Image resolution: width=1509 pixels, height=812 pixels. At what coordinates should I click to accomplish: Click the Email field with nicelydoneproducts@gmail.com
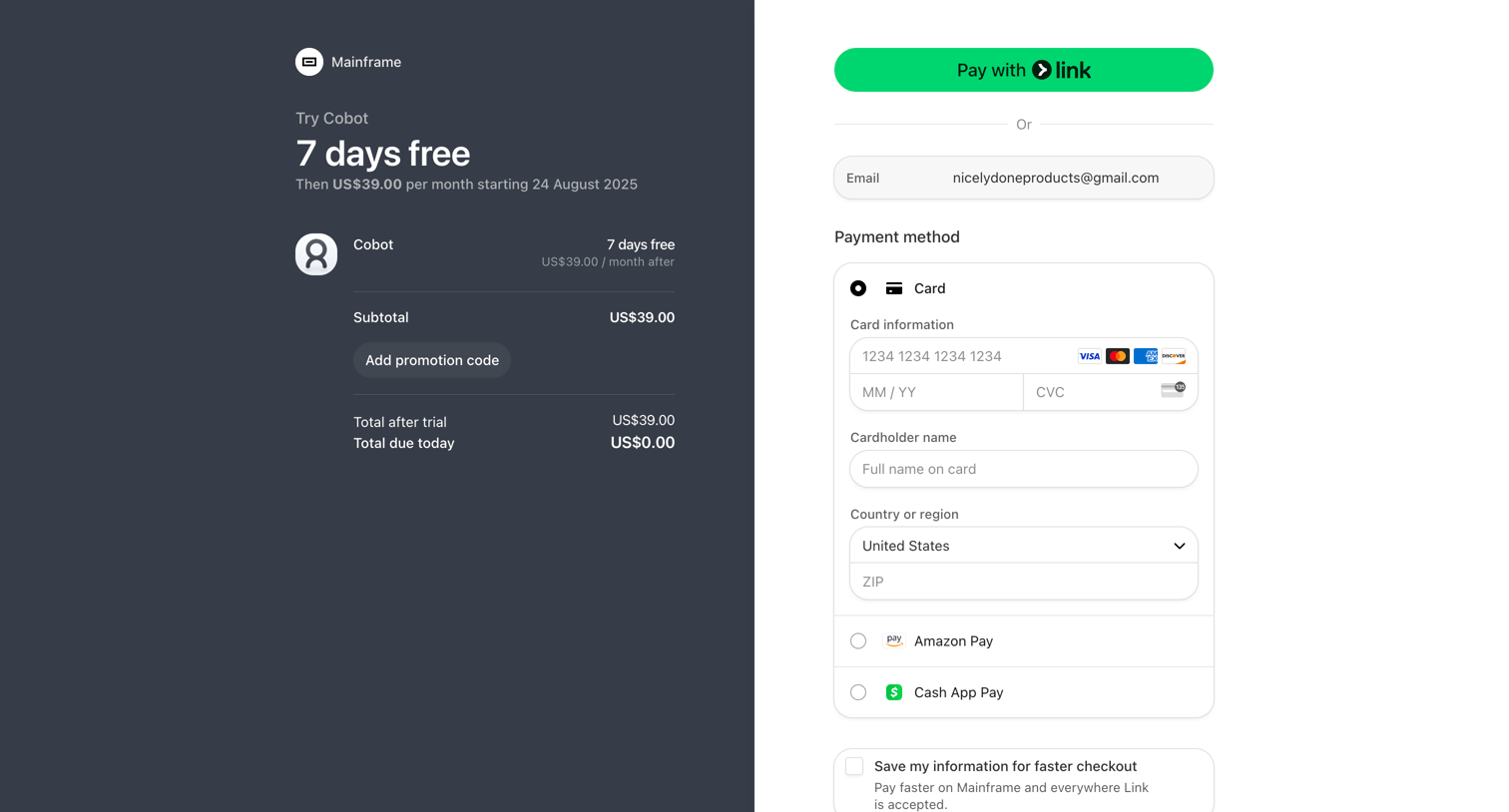pos(1024,178)
